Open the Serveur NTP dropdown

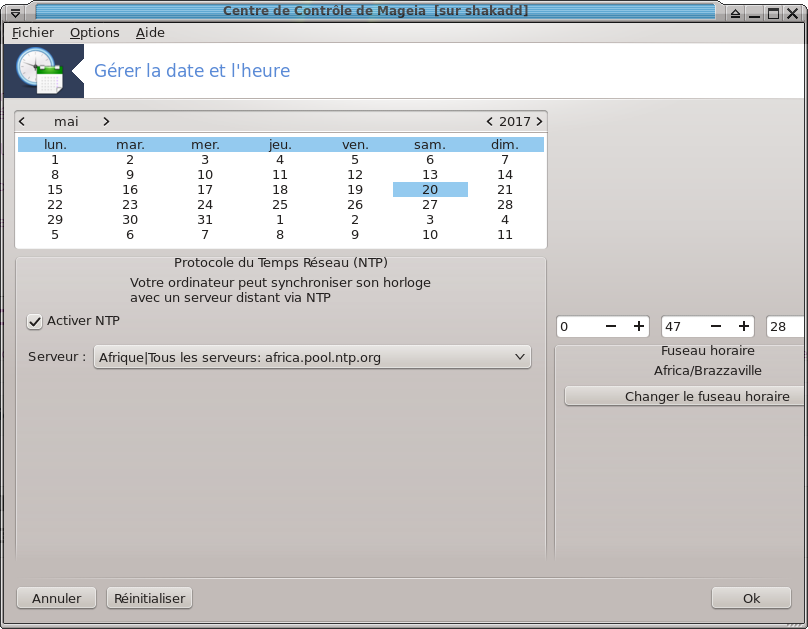312,357
